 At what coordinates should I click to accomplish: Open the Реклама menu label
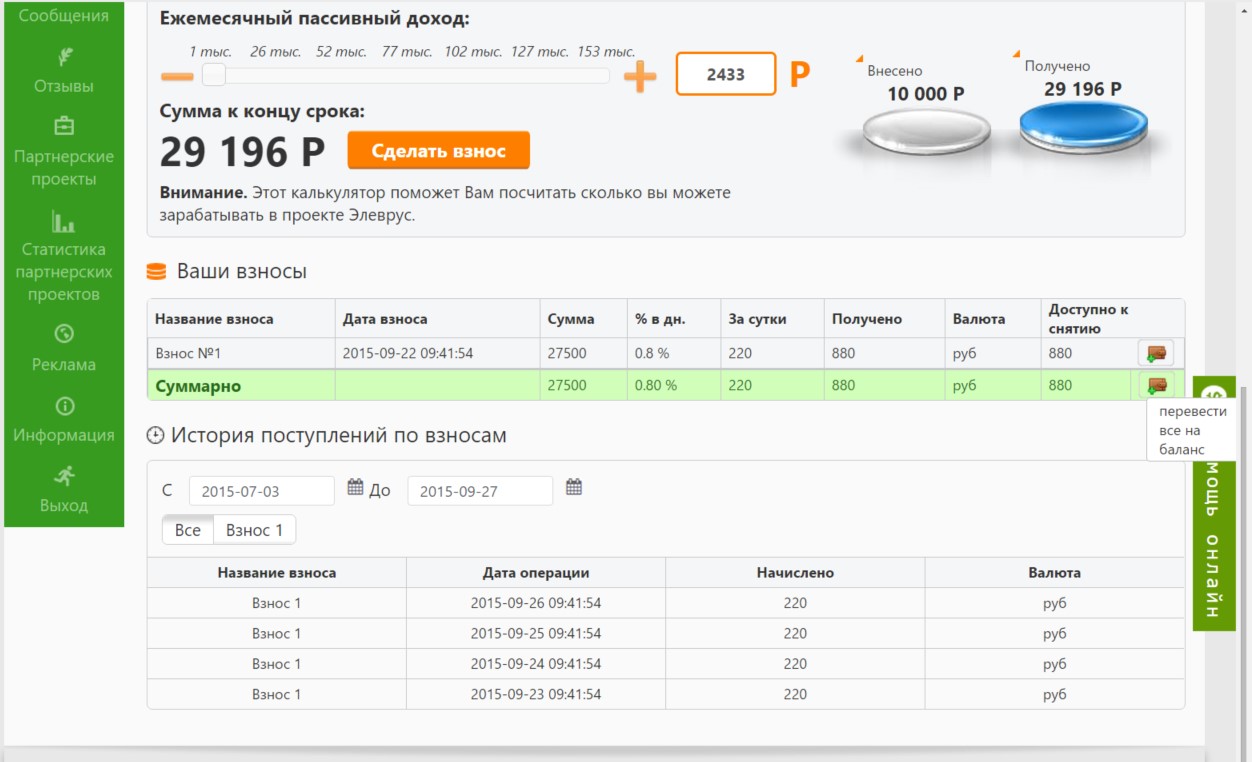point(64,365)
